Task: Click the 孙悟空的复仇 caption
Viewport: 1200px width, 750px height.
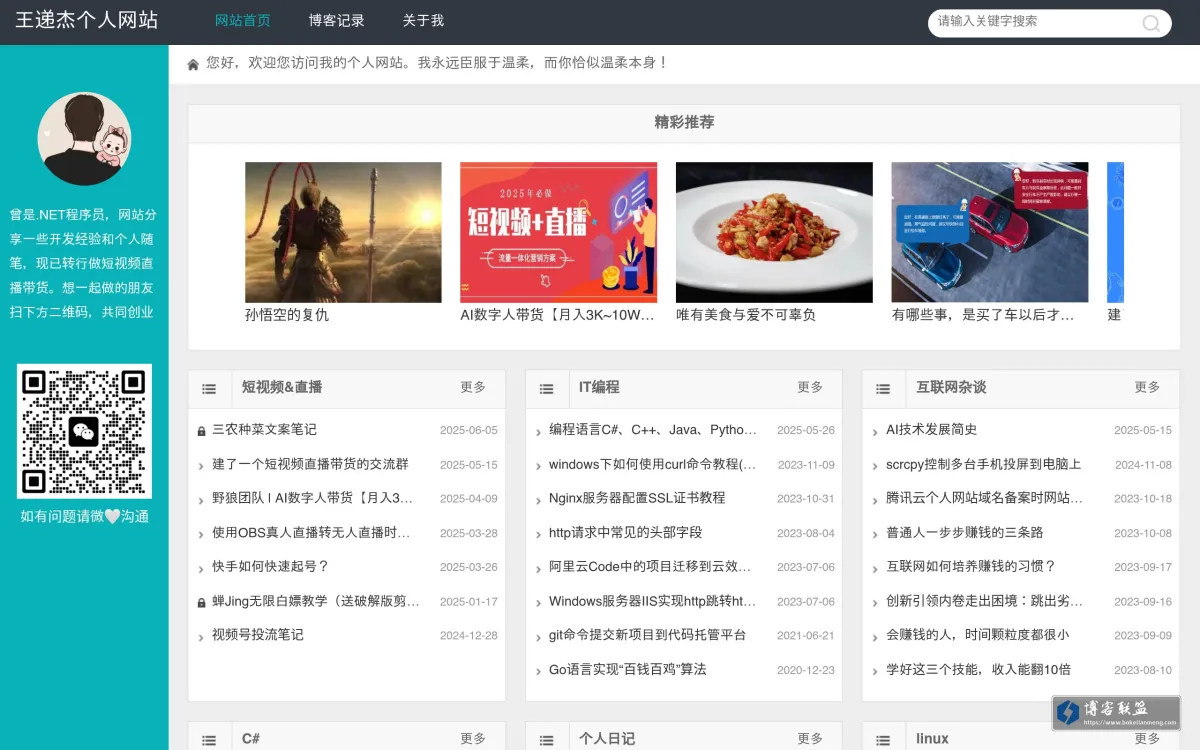Action: point(287,315)
